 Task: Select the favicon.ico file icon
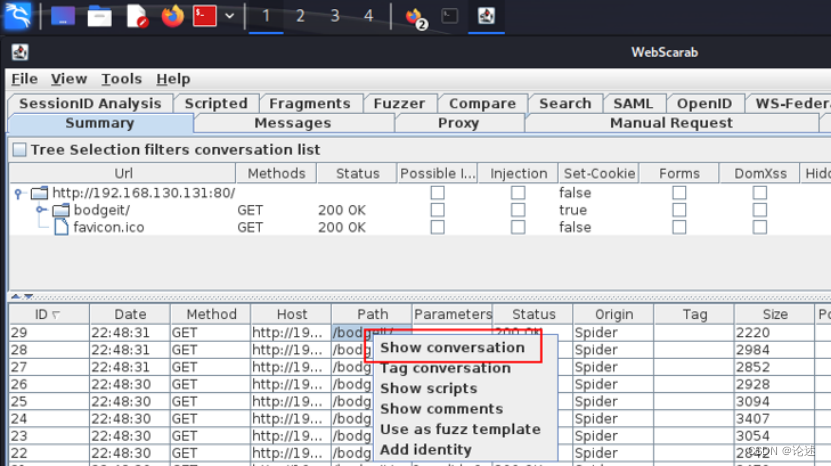point(61,227)
